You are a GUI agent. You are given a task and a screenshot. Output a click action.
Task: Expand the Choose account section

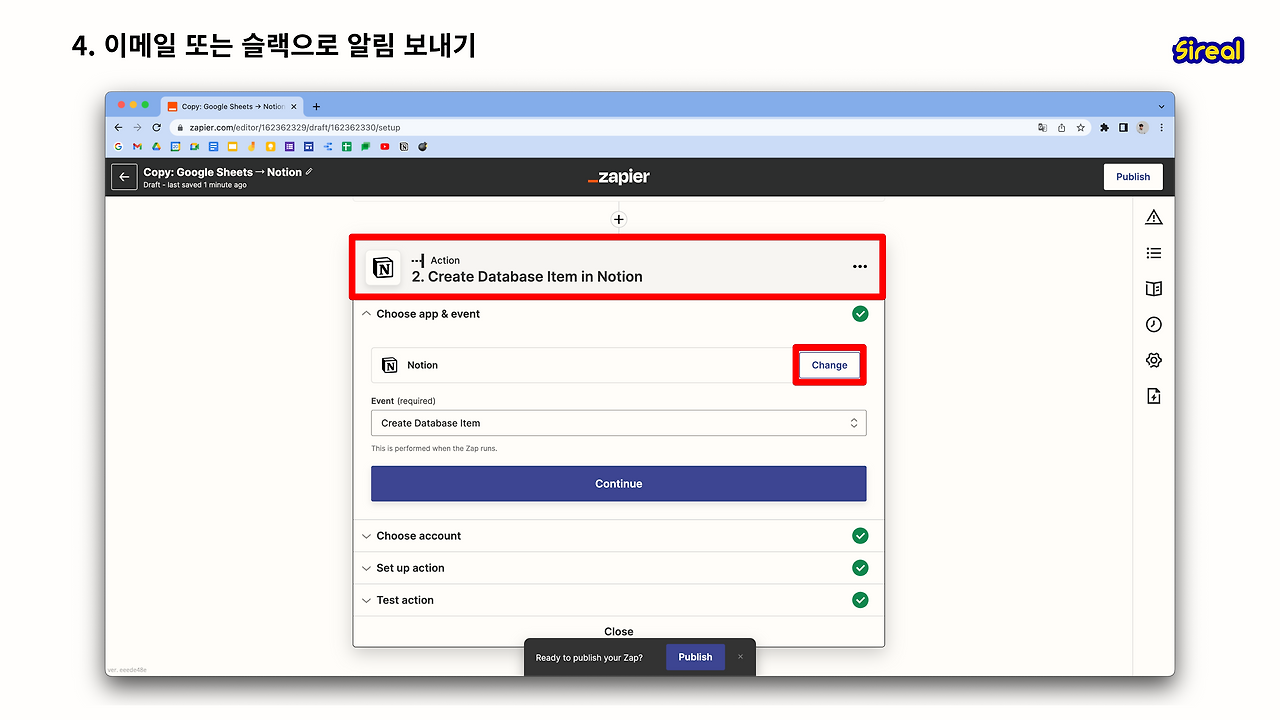pos(618,536)
